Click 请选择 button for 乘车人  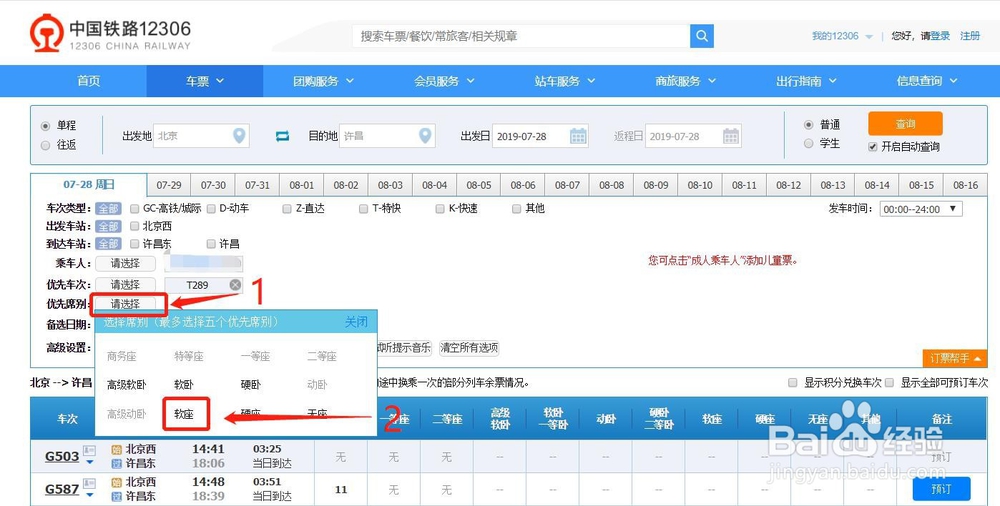pos(126,263)
